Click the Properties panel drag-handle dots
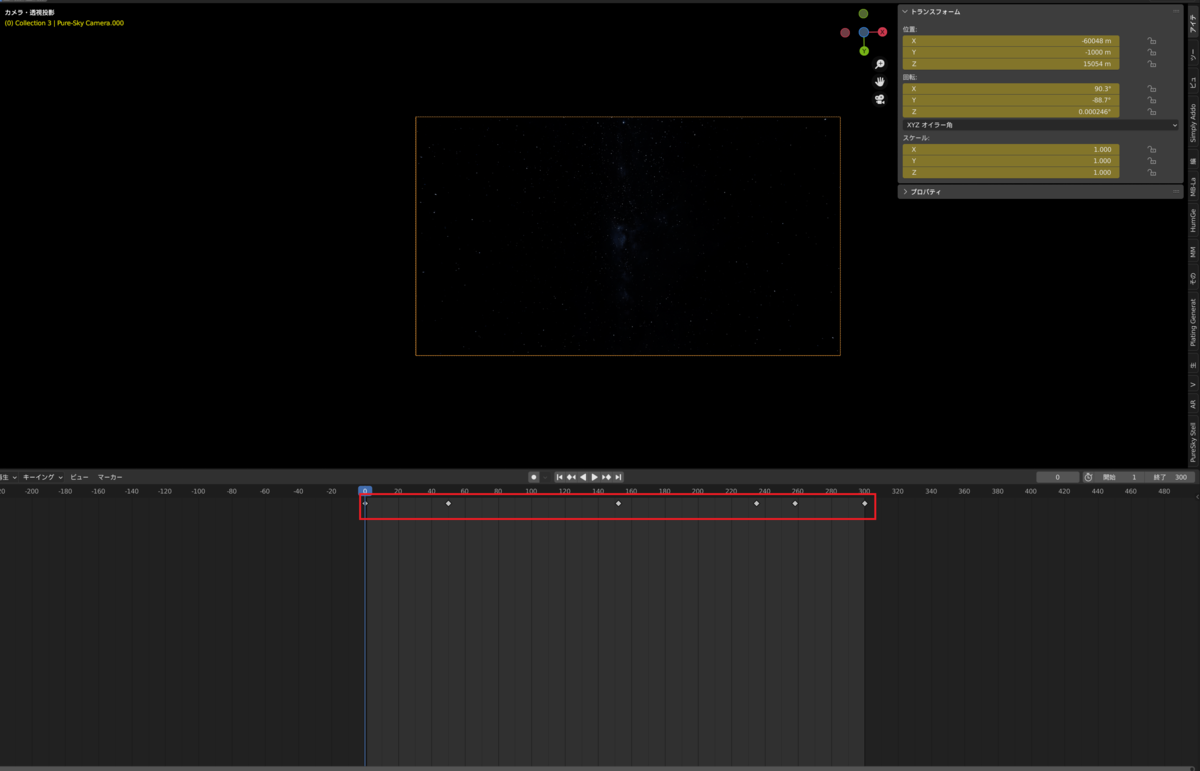Image resolution: width=1200 pixels, height=771 pixels. click(1174, 191)
